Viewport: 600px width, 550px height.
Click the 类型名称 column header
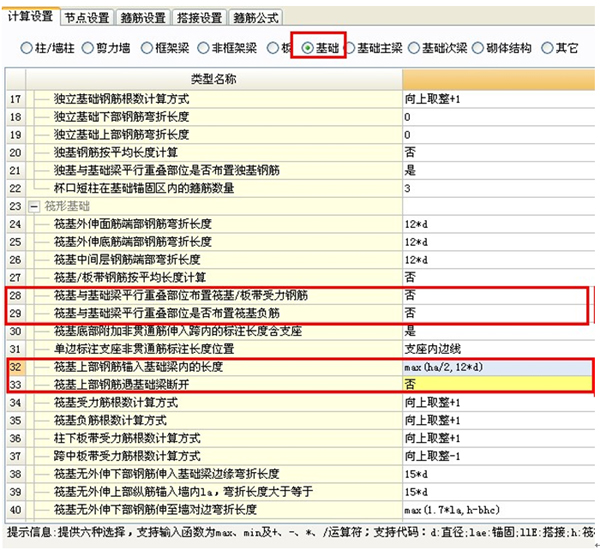[214, 79]
